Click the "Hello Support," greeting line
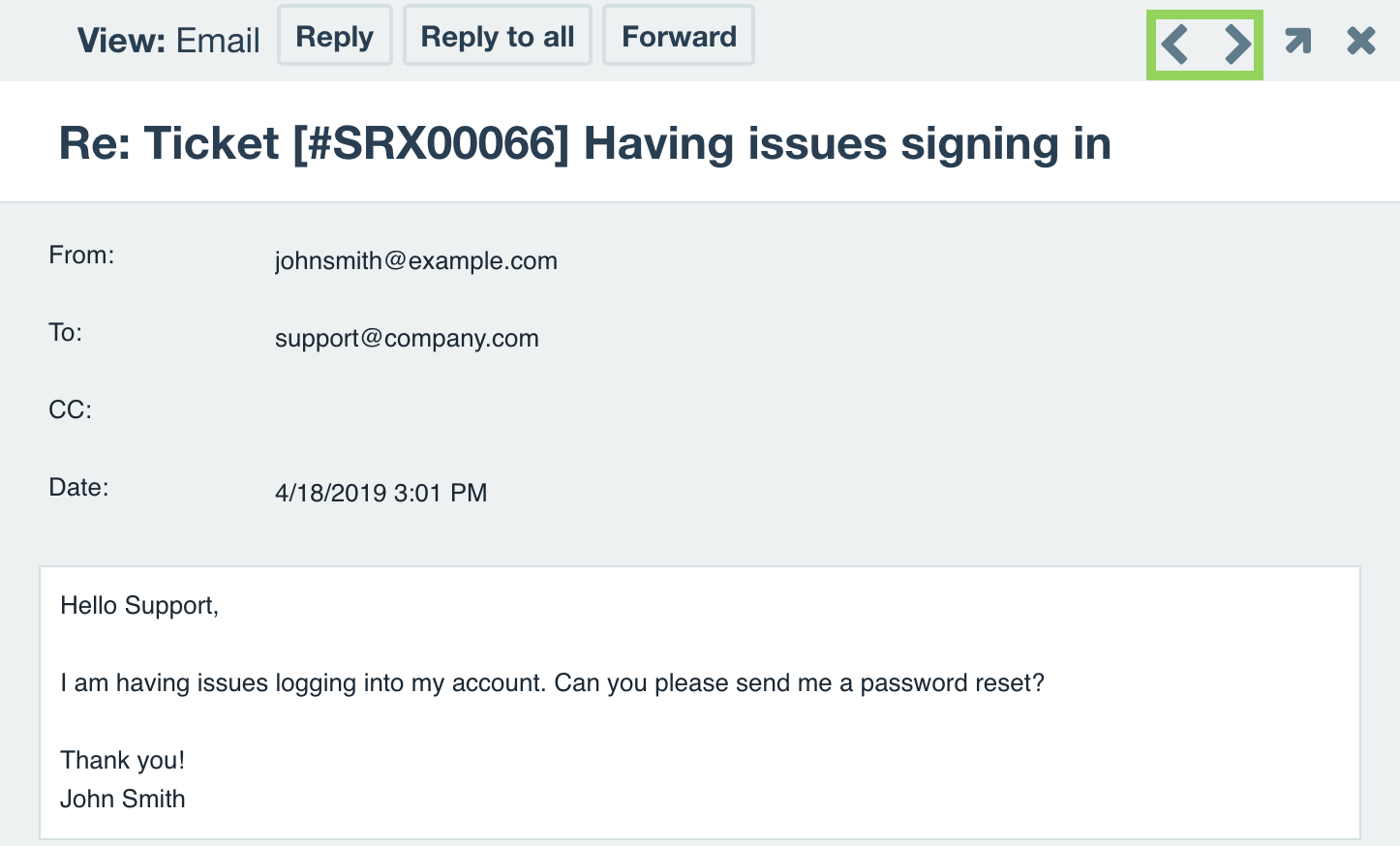 click(139, 605)
